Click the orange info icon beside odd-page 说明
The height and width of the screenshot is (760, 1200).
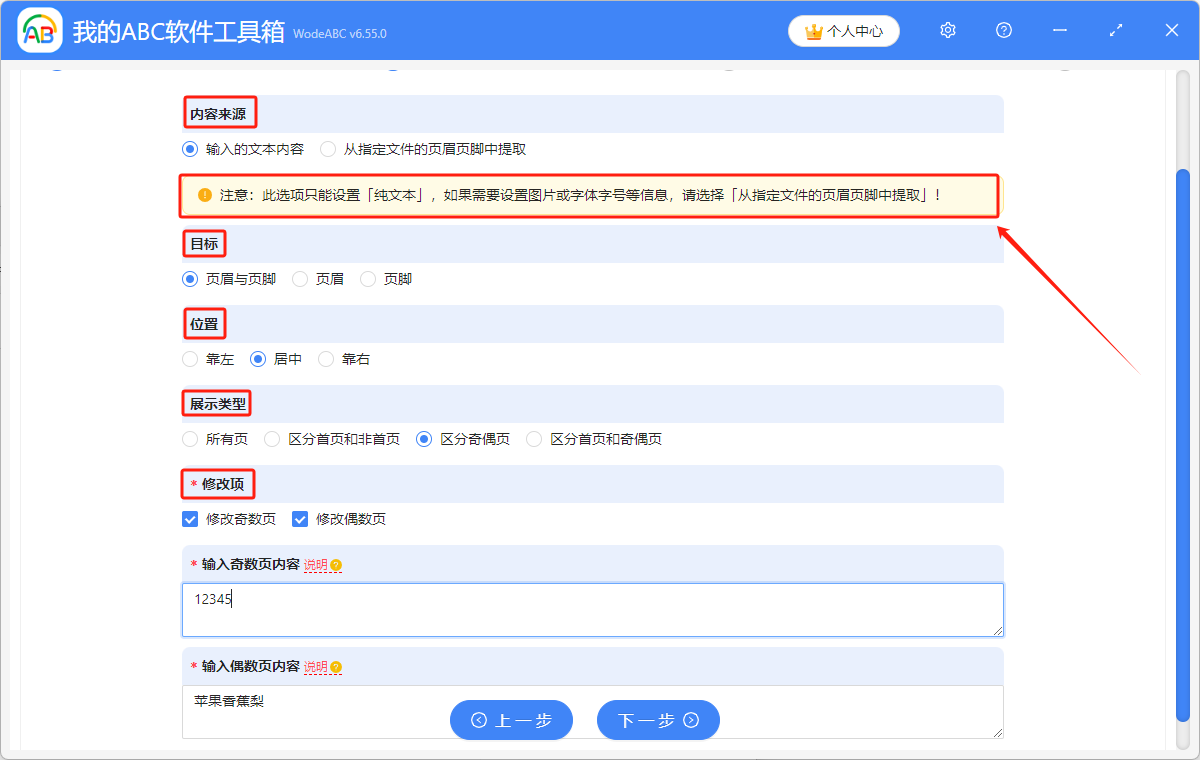[x=336, y=566]
